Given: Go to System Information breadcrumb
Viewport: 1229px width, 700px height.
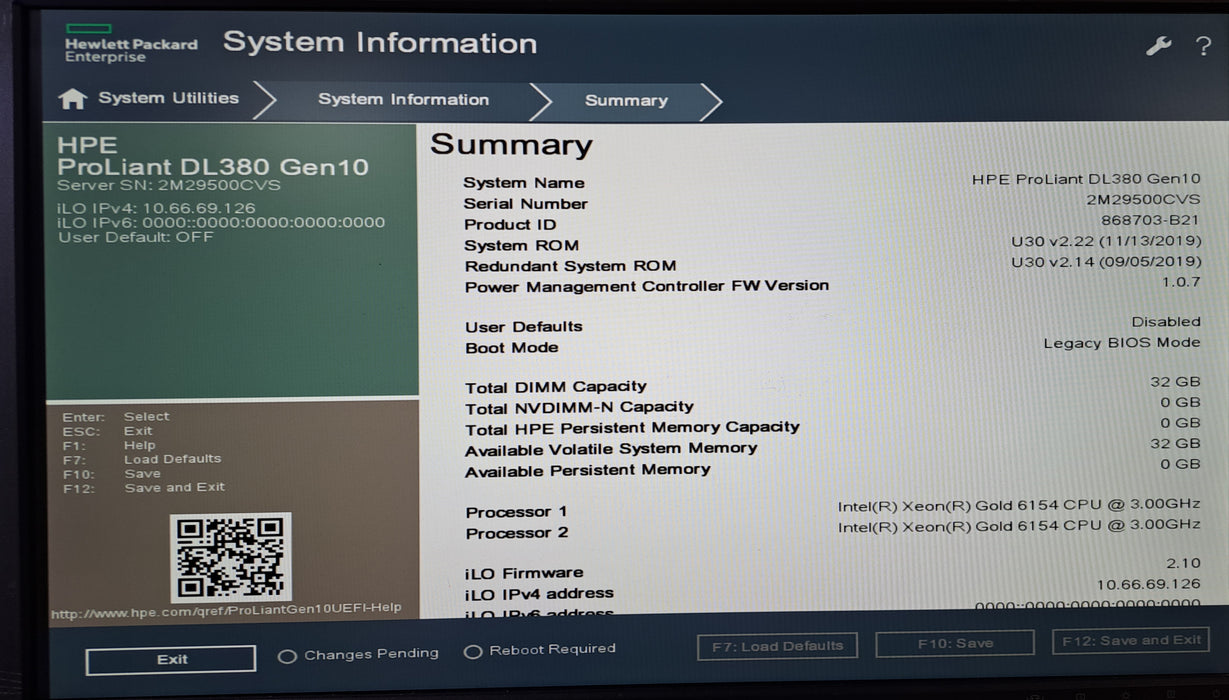Looking at the screenshot, I should 403,99.
